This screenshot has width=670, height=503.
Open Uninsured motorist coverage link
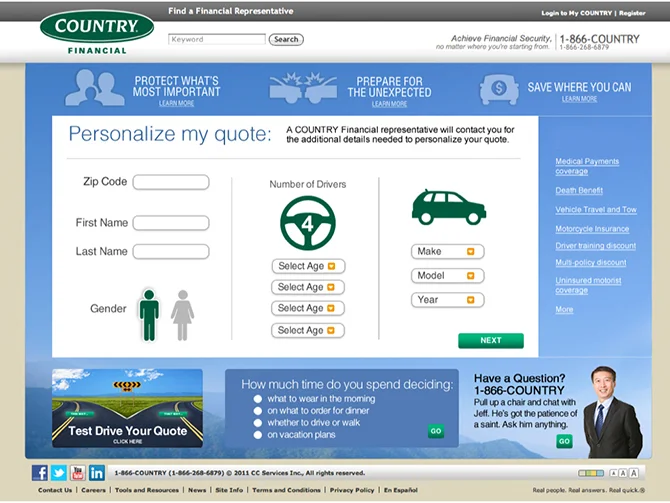tap(588, 285)
